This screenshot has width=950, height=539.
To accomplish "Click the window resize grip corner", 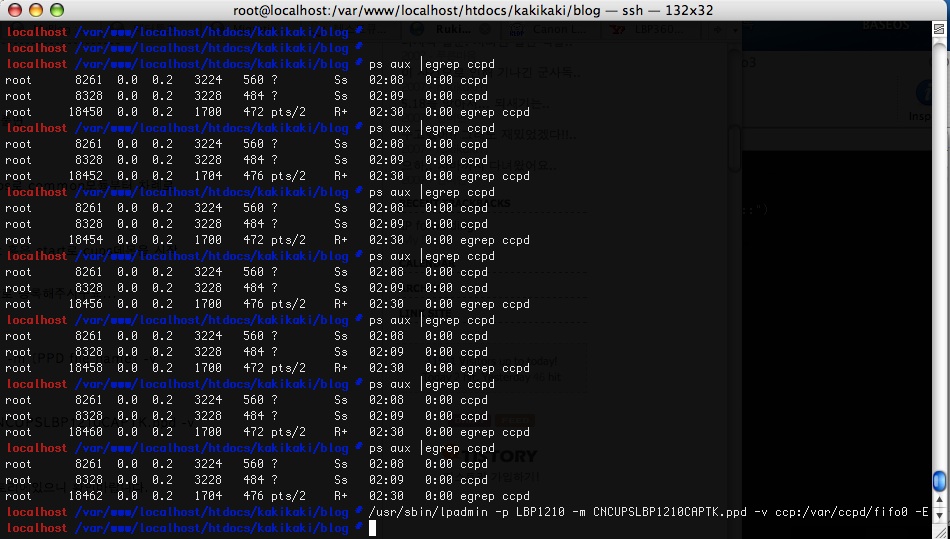I will [x=941, y=532].
